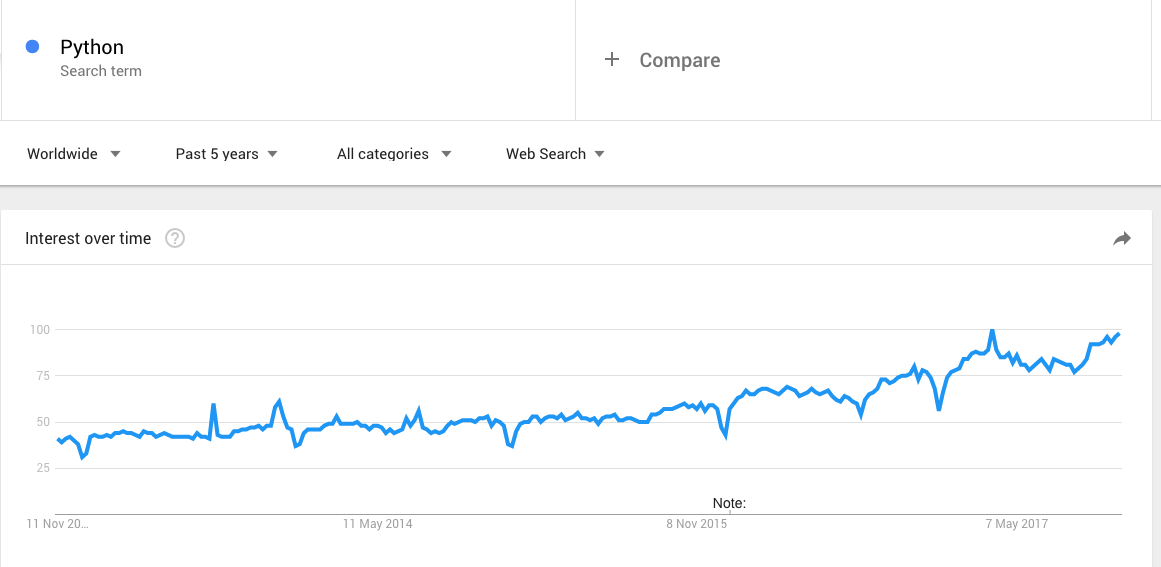Click the 7 May 2017 axis label

(1017, 524)
